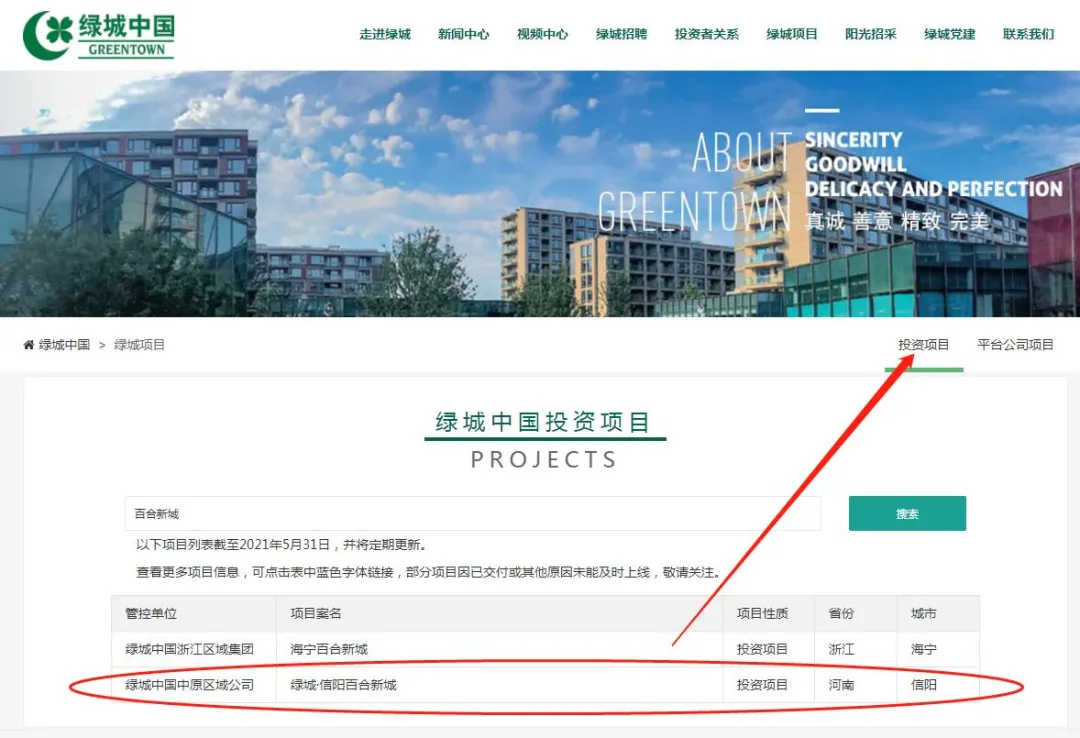
Task: Open 绿城项目 navigation item
Action: (792, 34)
